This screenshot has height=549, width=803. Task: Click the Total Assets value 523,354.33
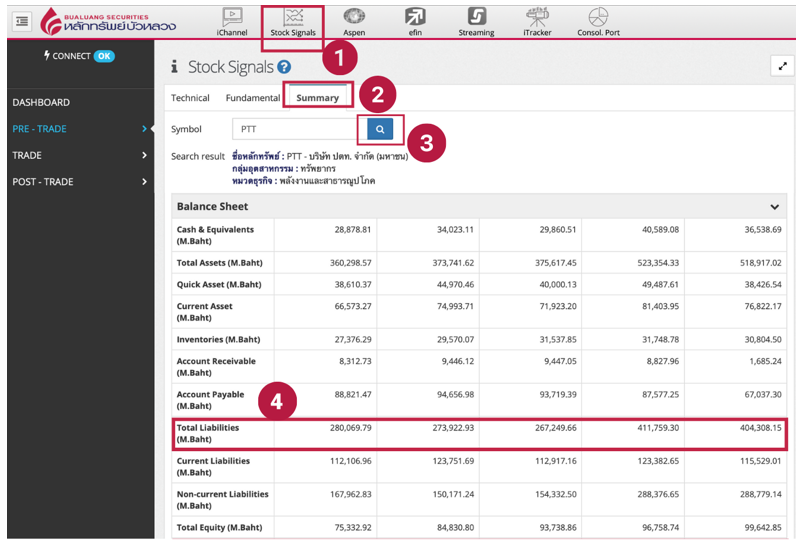point(658,263)
